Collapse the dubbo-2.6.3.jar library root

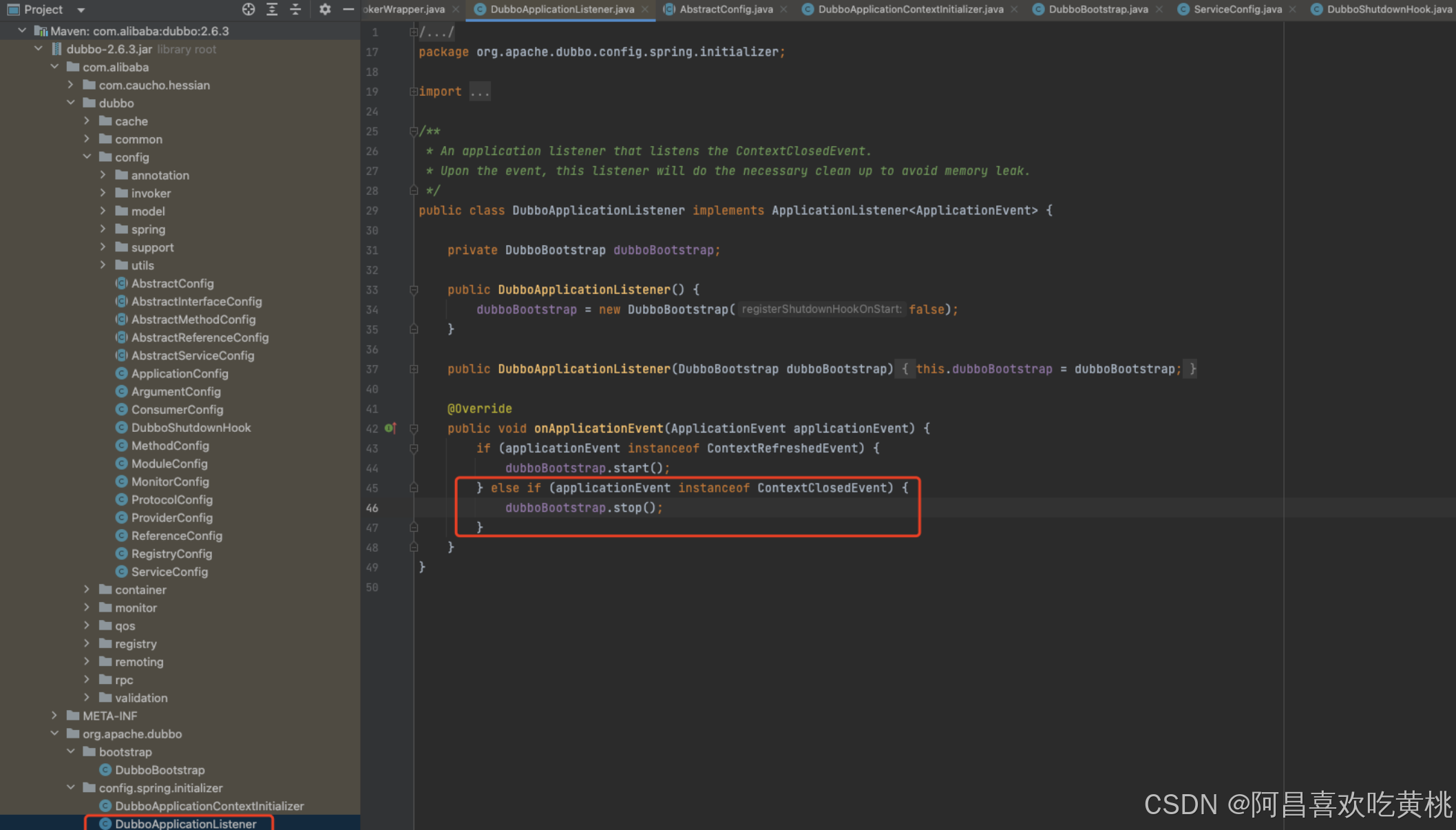point(39,48)
